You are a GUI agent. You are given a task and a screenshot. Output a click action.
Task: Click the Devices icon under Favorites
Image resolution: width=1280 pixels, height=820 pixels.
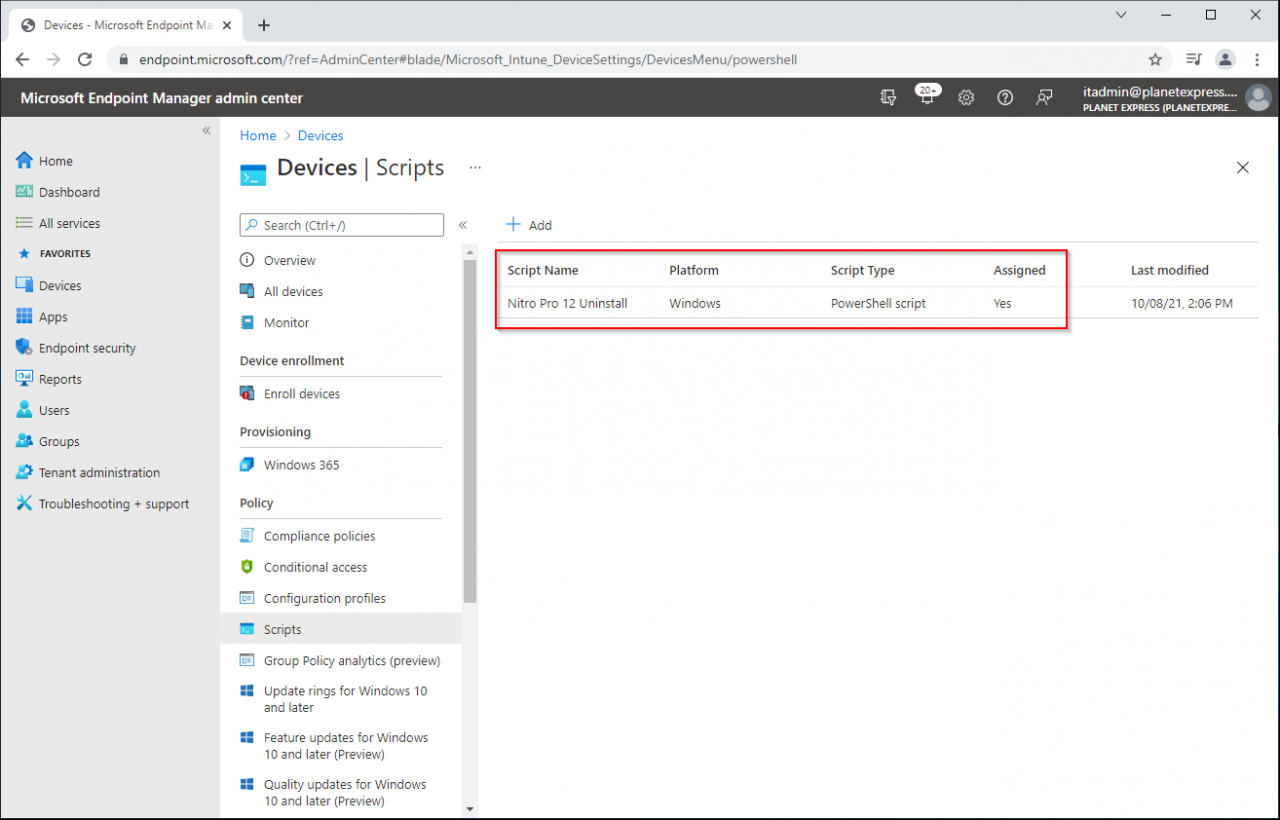pos(24,285)
